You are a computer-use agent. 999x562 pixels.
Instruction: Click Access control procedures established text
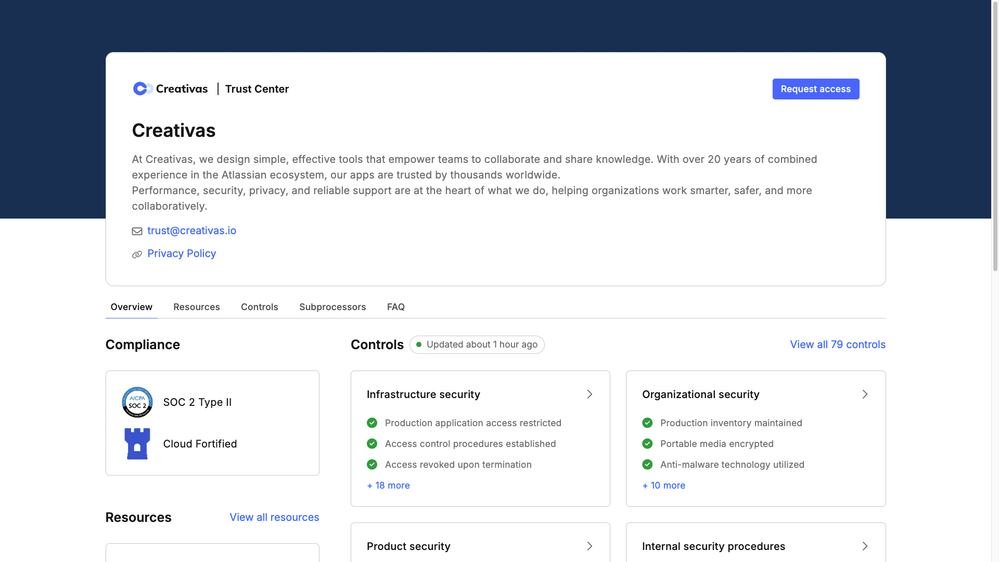tap(470, 443)
